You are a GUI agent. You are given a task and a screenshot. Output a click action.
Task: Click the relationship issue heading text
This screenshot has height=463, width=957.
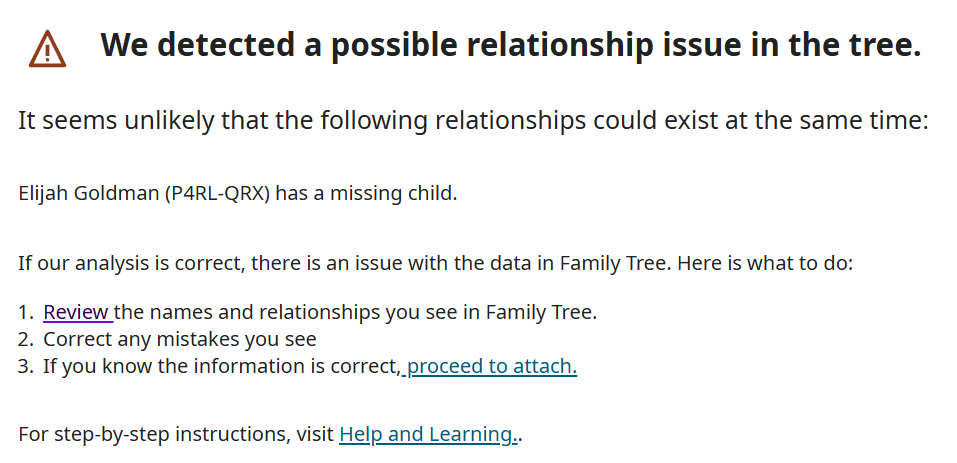(x=511, y=46)
